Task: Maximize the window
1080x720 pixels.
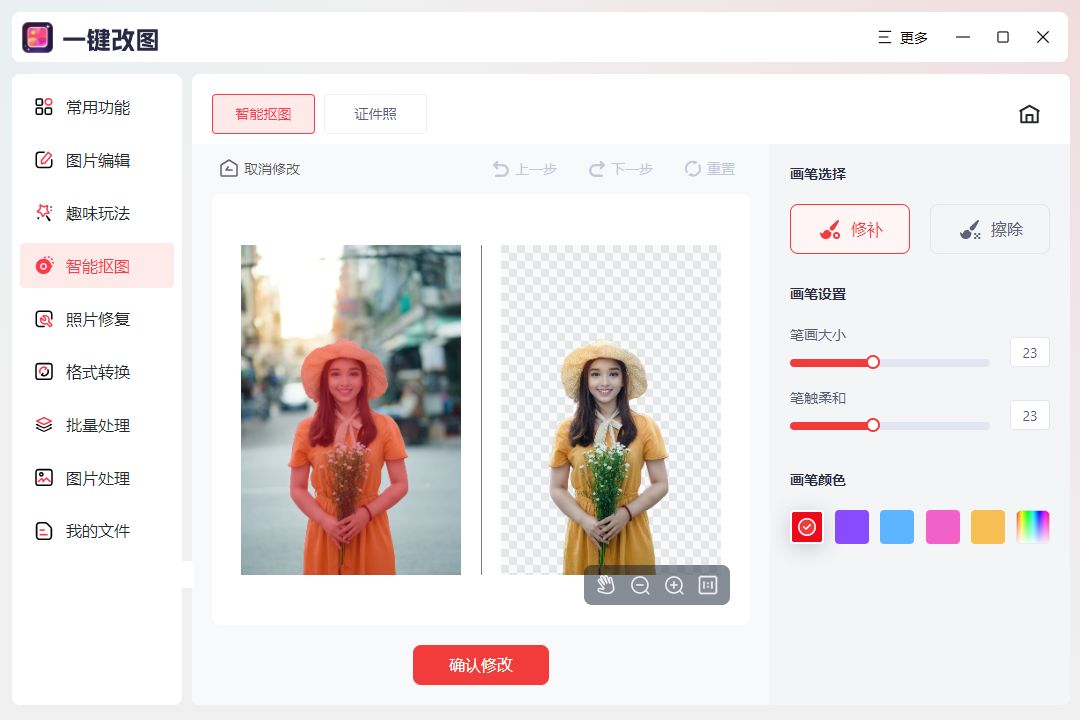Action: (1003, 37)
